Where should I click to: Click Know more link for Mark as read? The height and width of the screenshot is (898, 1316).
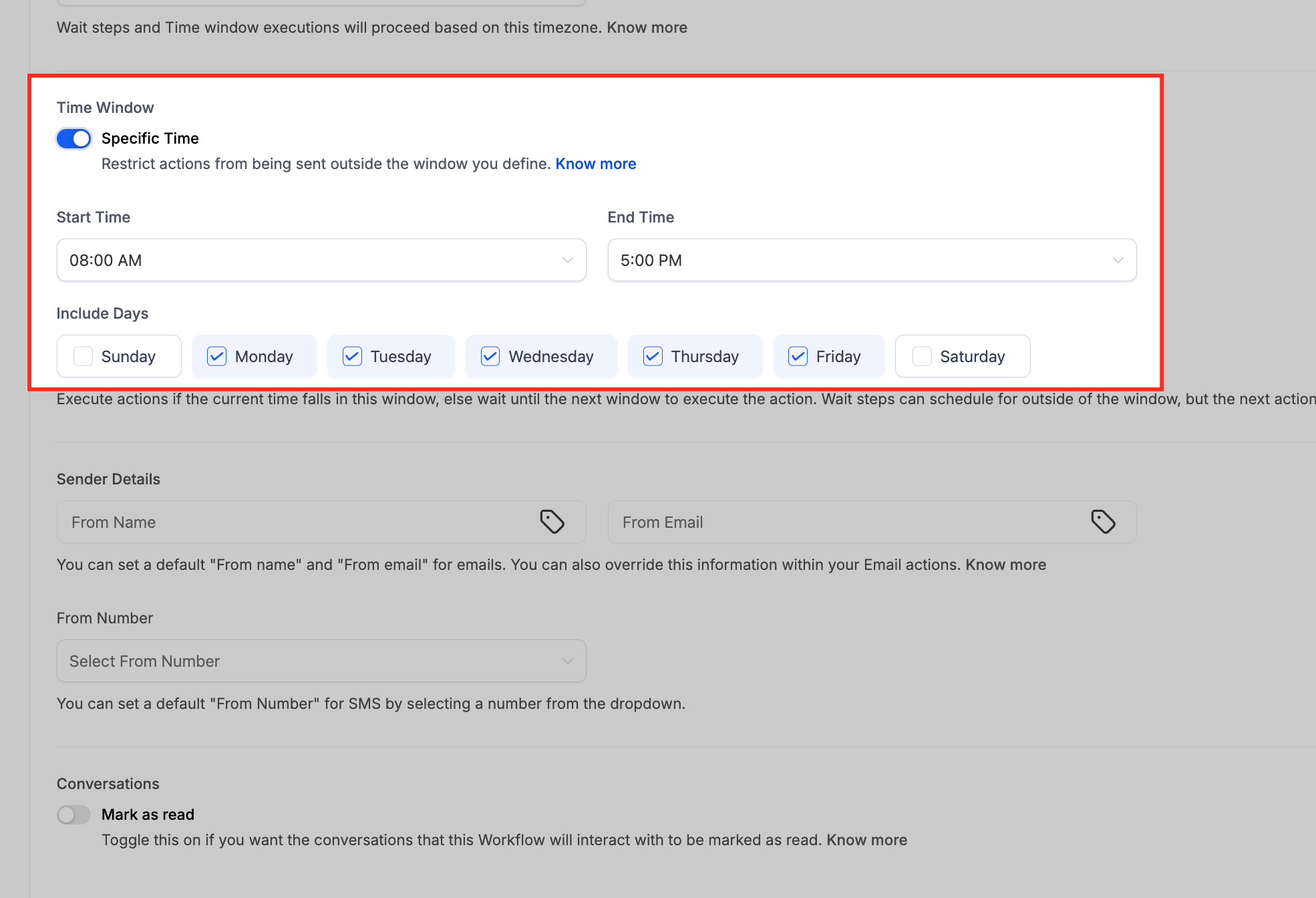point(866,840)
